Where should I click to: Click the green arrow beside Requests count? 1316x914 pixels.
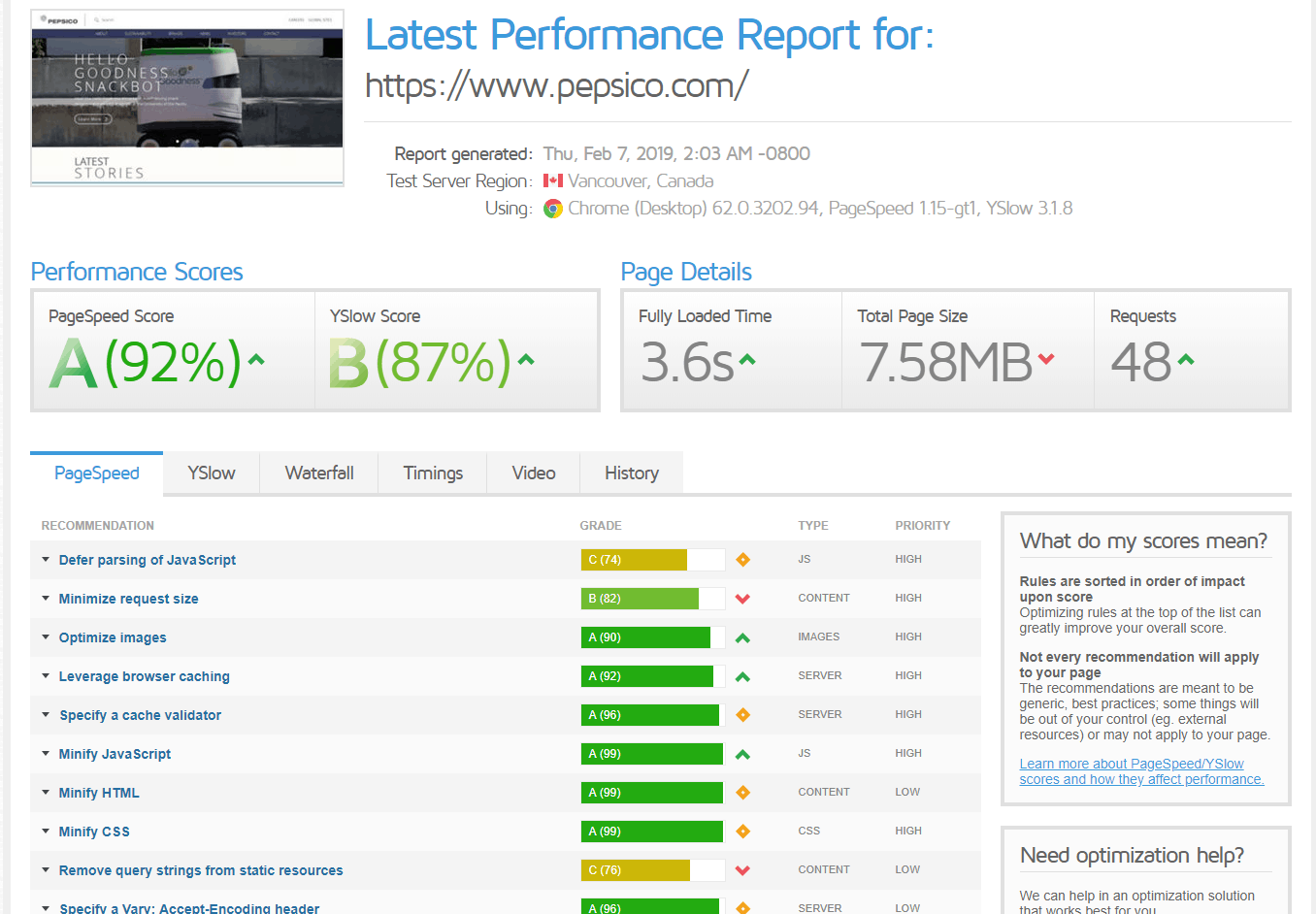pyautogui.click(x=1186, y=360)
